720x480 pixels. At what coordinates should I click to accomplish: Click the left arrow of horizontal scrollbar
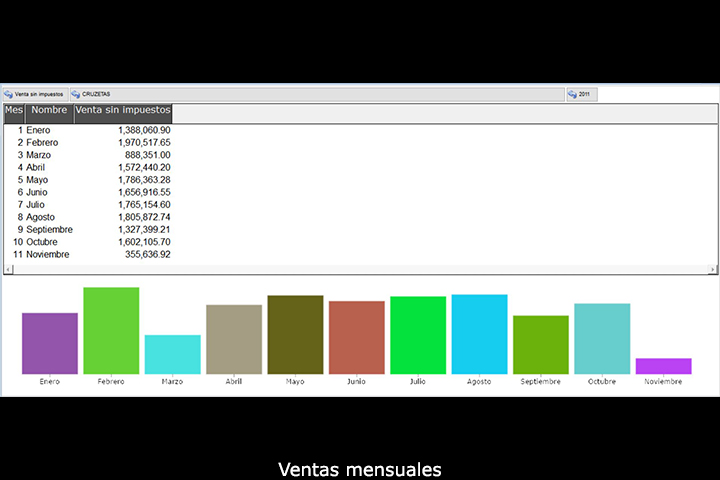click(9, 269)
